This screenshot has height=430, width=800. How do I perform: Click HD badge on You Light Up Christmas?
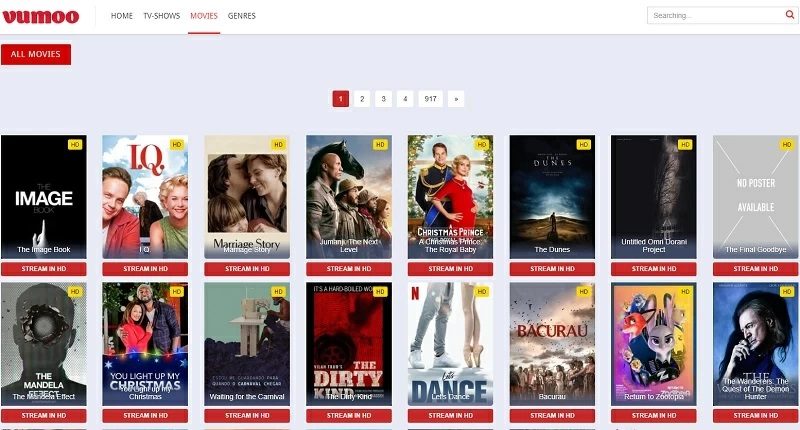pos(177,292)
